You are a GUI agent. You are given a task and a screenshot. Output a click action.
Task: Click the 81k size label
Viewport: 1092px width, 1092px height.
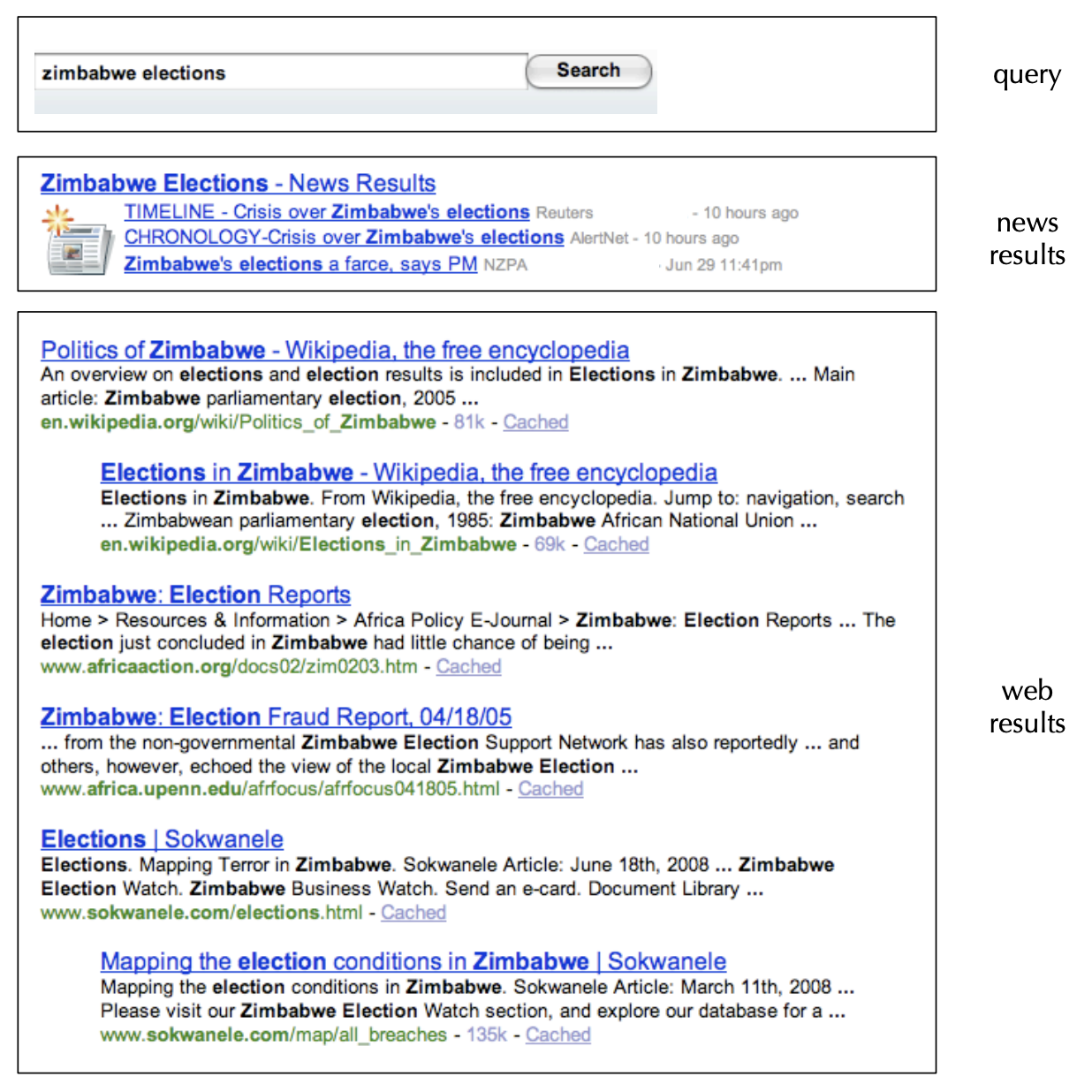[469, 422]
